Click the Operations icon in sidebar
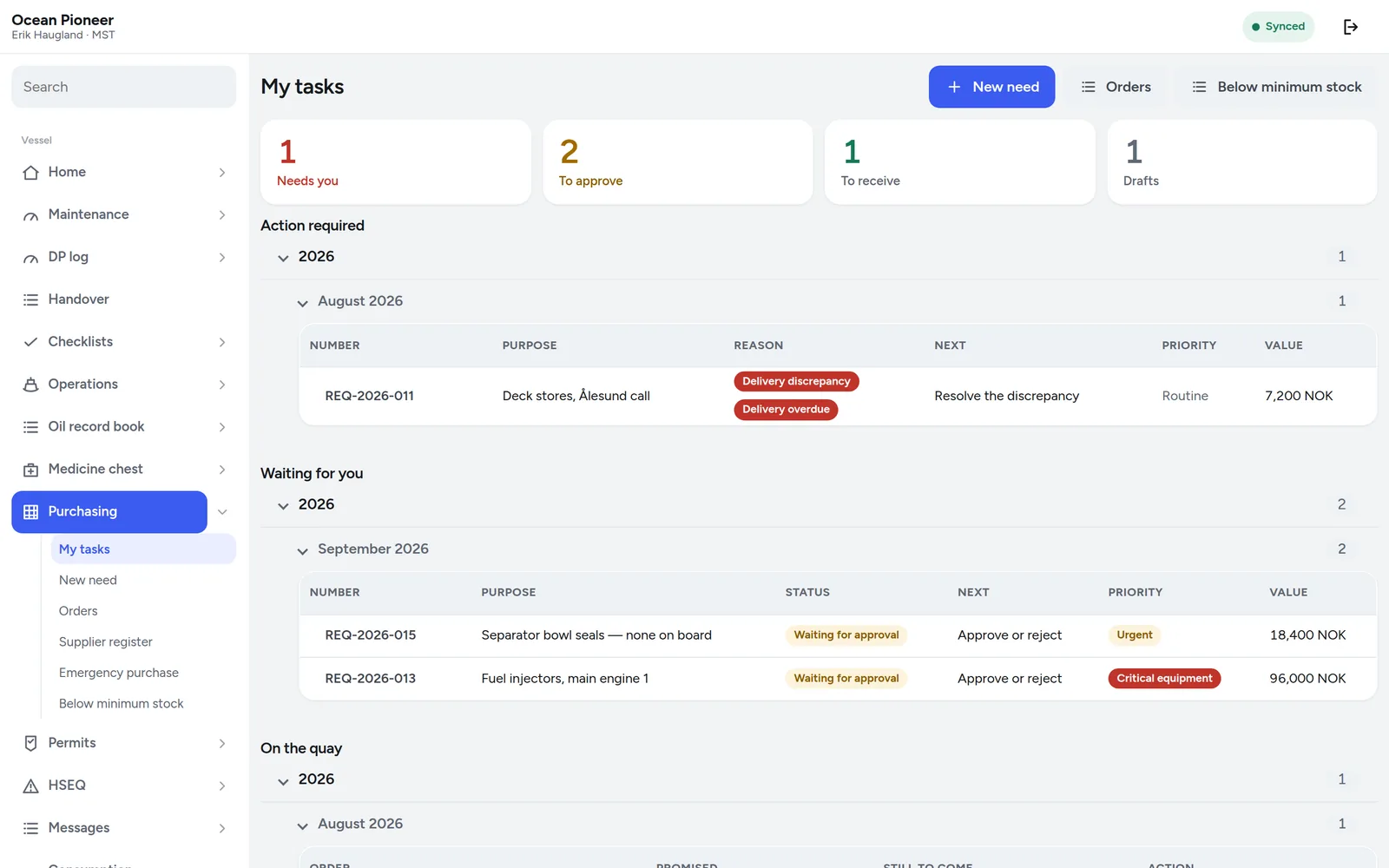Screen dimensions: 1389x868 [x=30, y=385]
